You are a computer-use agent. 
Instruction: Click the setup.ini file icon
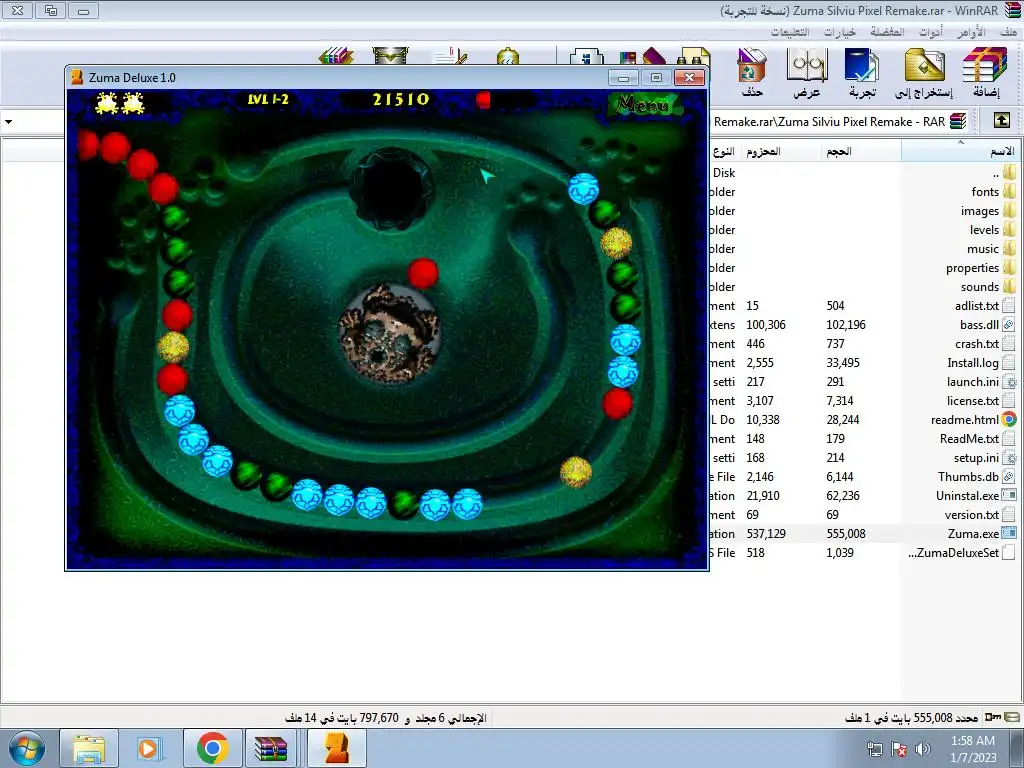pyautogui.click(x=1009, y=458)
